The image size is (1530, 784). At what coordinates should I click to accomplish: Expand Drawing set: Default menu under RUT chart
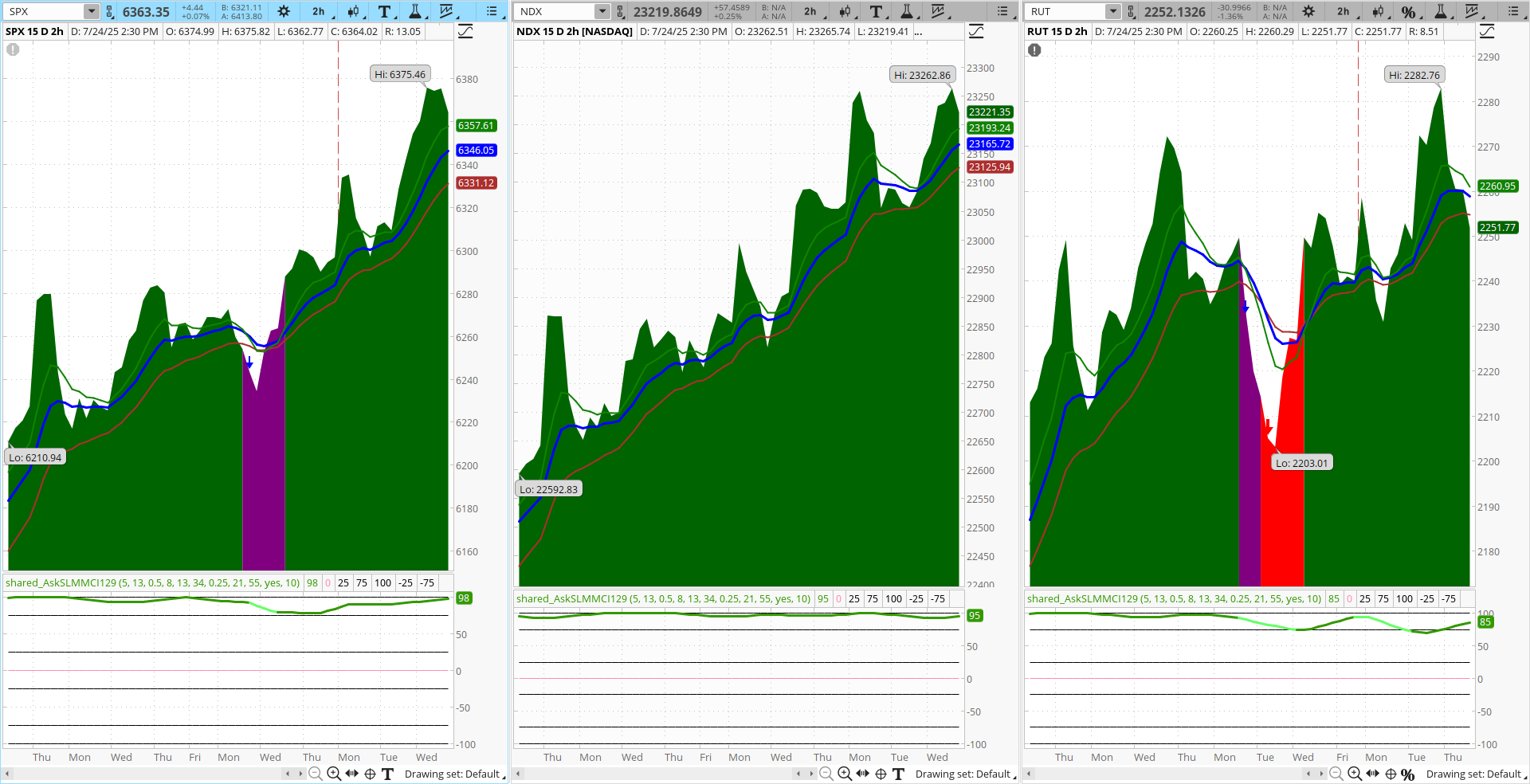tap(1473, 774)
